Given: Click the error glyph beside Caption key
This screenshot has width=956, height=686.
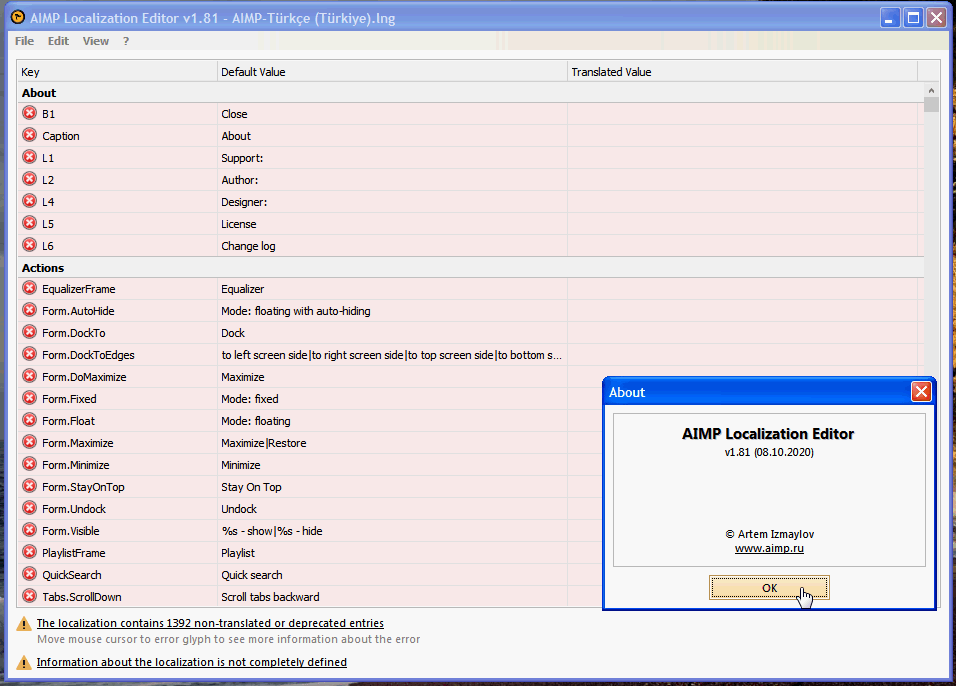Looking at the screenshot, I should 29,135.
